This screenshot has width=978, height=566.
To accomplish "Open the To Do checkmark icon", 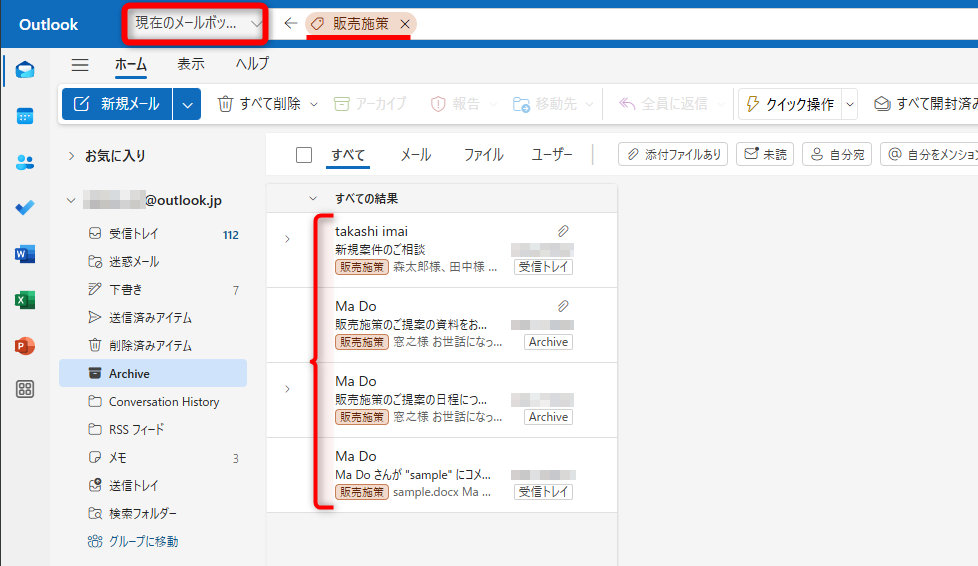I will click(25, 208).
